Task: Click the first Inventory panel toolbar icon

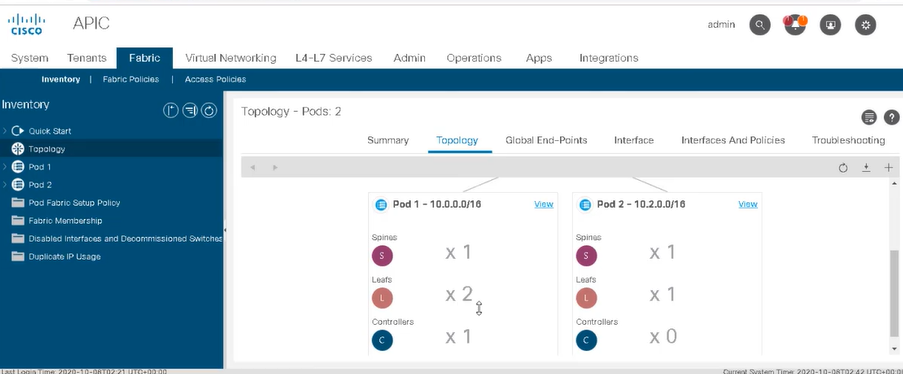Action: [170, 110]
